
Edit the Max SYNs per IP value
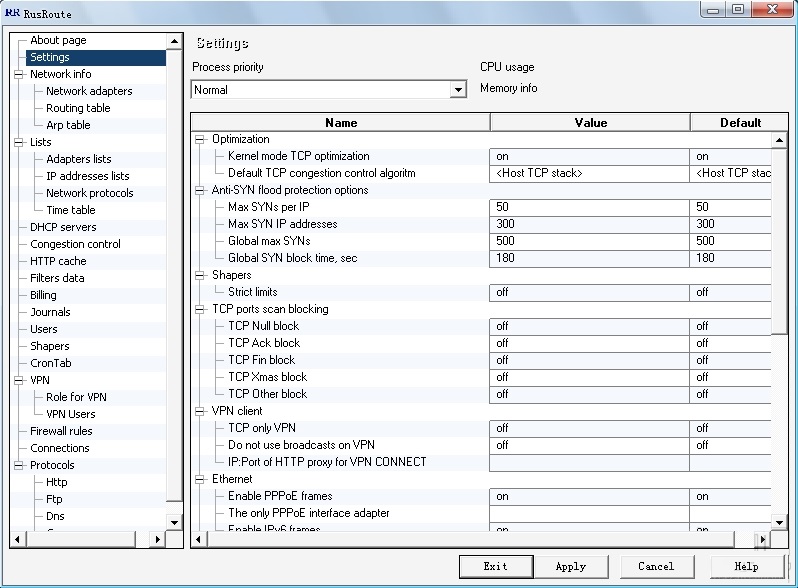[x=589, y=207]
